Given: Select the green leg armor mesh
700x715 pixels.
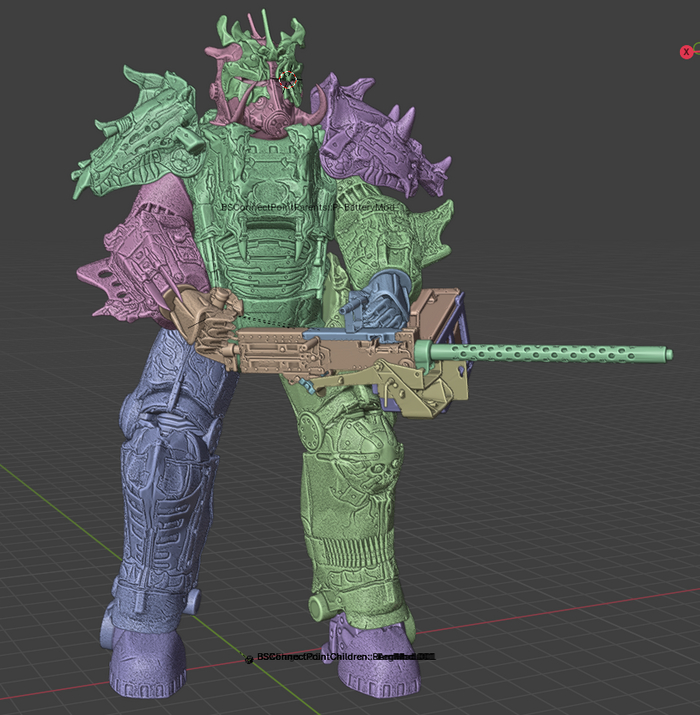Looking at the screenshot, I should (350, 500).
